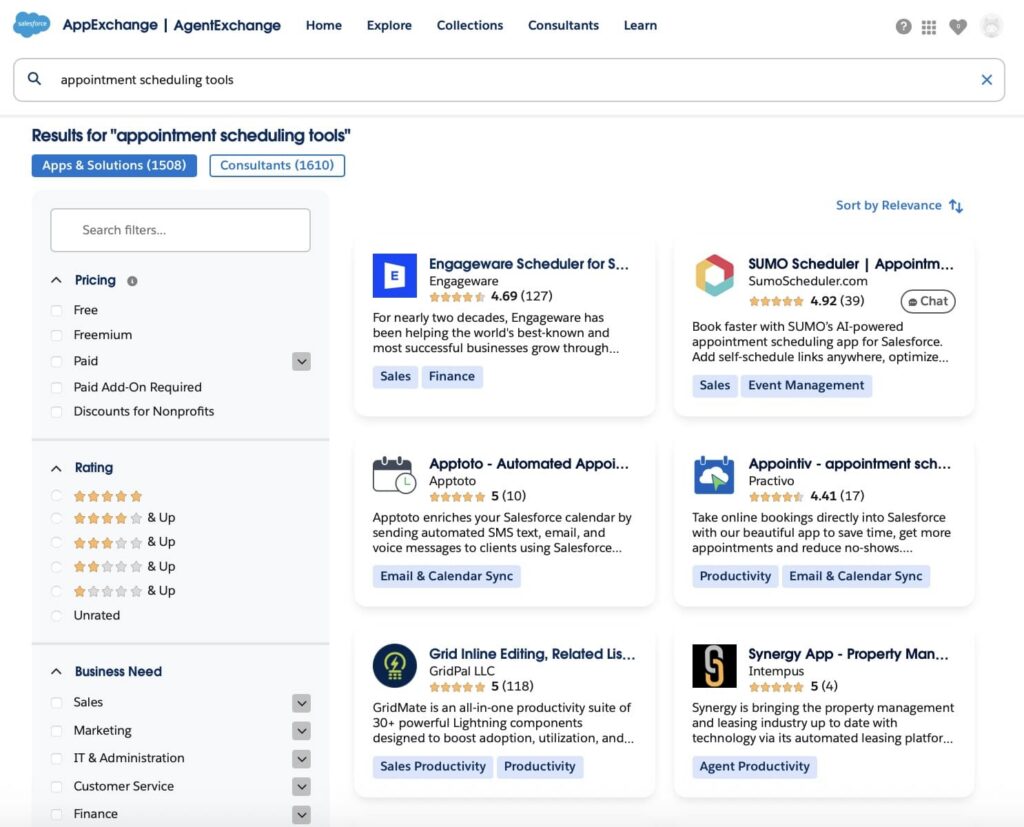Image resolution: width=1024 pixels, height=827 pixels.
Task: Click the Engageware Scheduler app logo
Action: coord(395,276)
